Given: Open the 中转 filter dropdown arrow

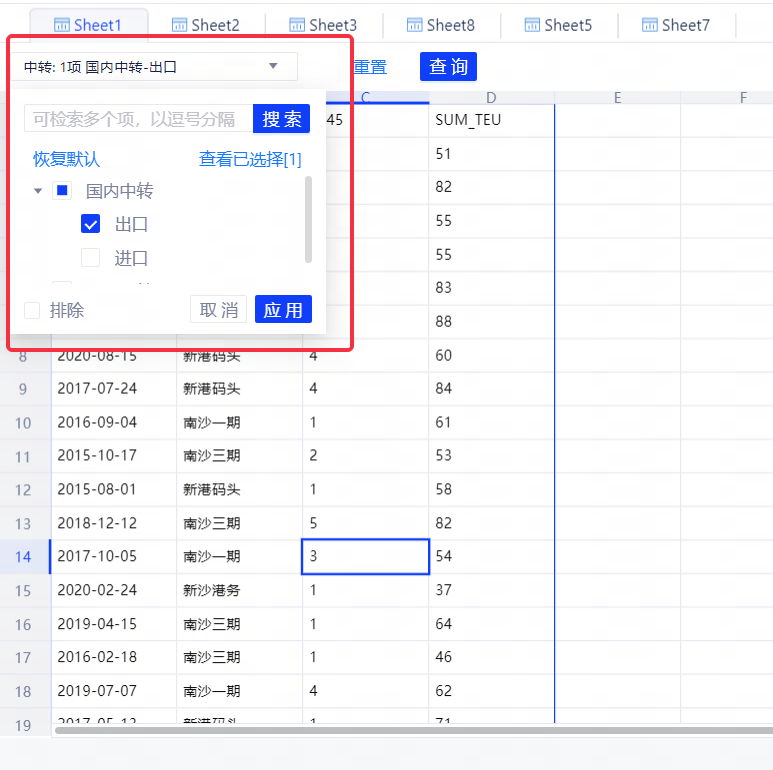Looking at the screenshot, I should click(x=273, y=67).
